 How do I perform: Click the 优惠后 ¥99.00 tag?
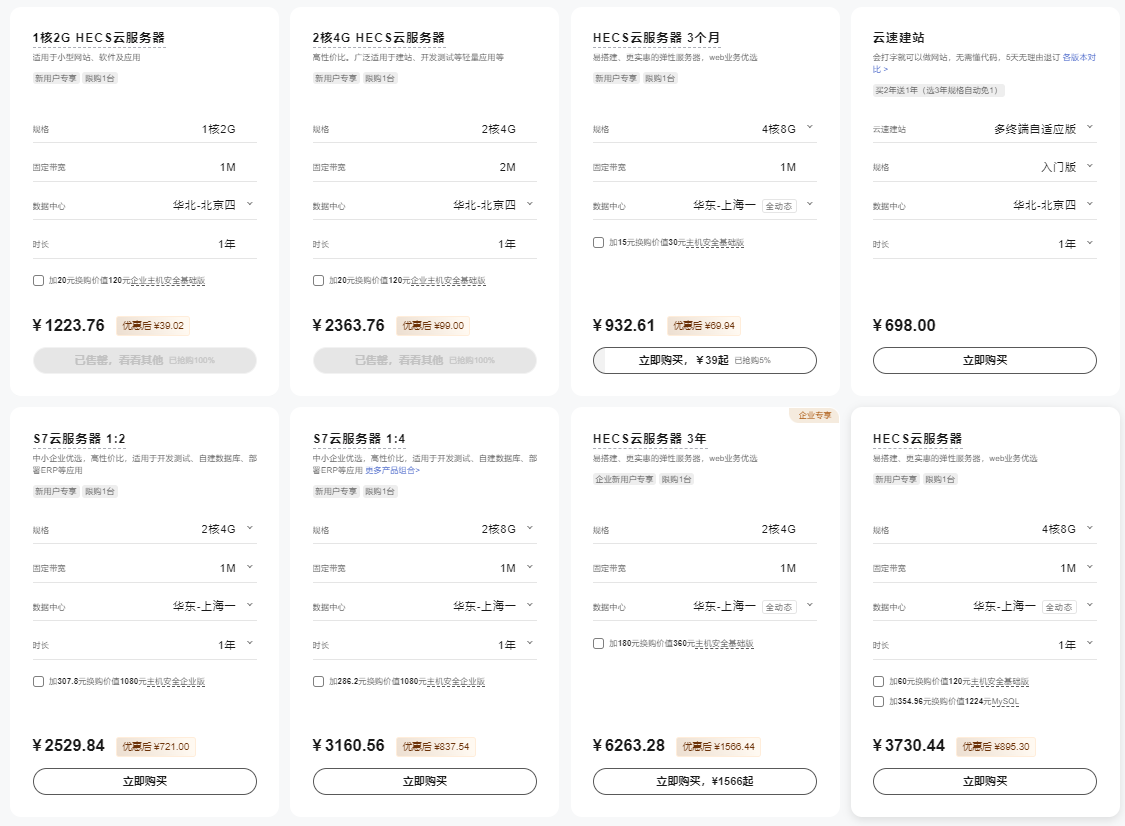tap(433, 326)
